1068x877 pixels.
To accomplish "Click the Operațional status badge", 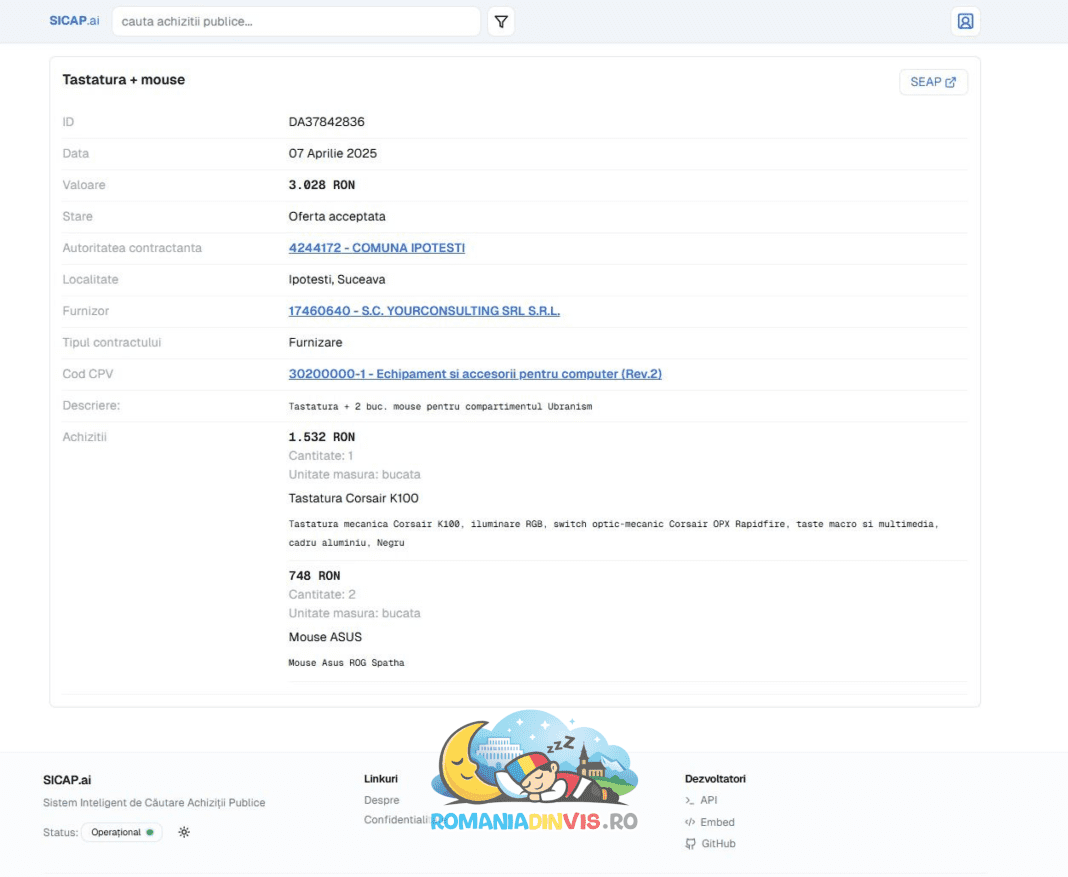I will 122,832.
